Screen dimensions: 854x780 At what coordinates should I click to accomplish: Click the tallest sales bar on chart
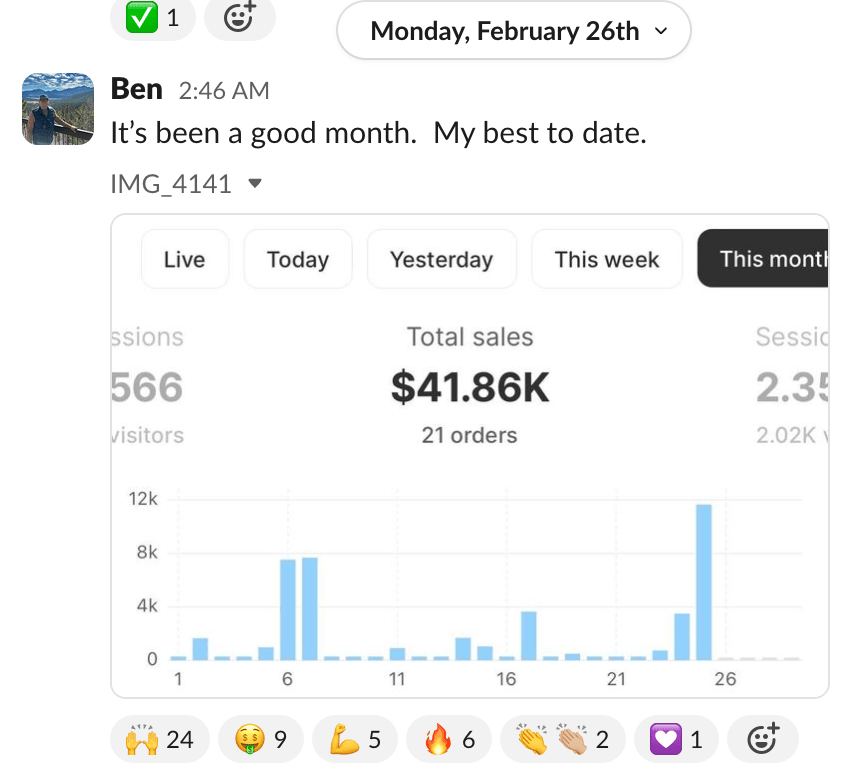pos(704,582)
